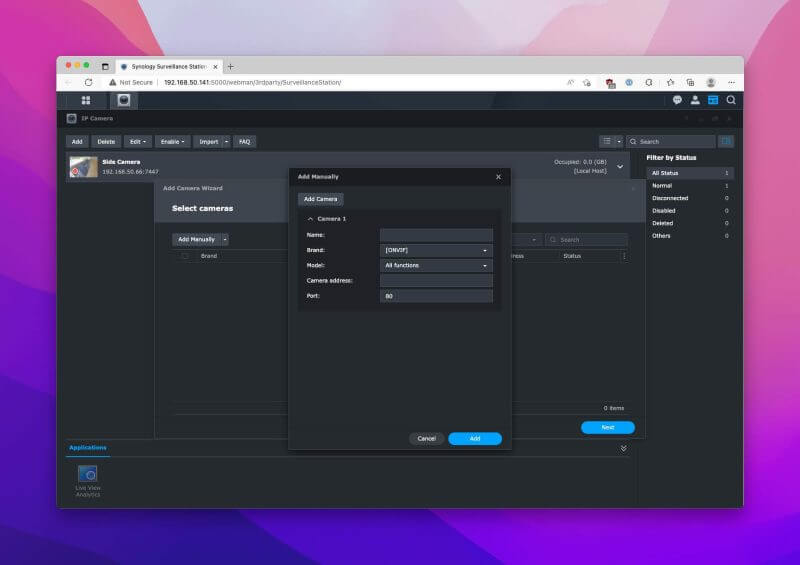
Task: Open the browser extensions puzzle icon
Action: click(649, 82)
